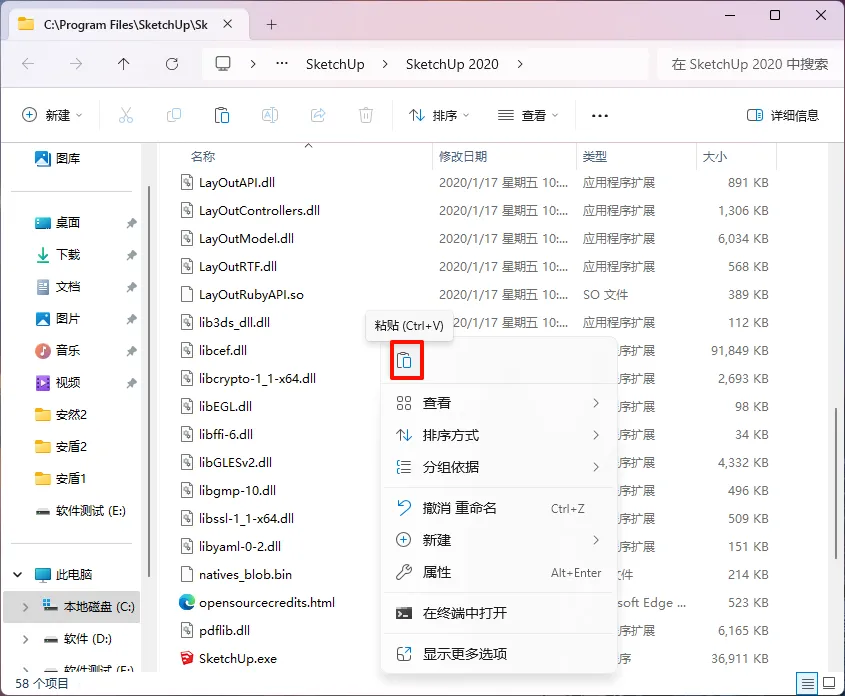
Task: Click the Cut scissors icon in the toolbar
Action: point(126,115)
